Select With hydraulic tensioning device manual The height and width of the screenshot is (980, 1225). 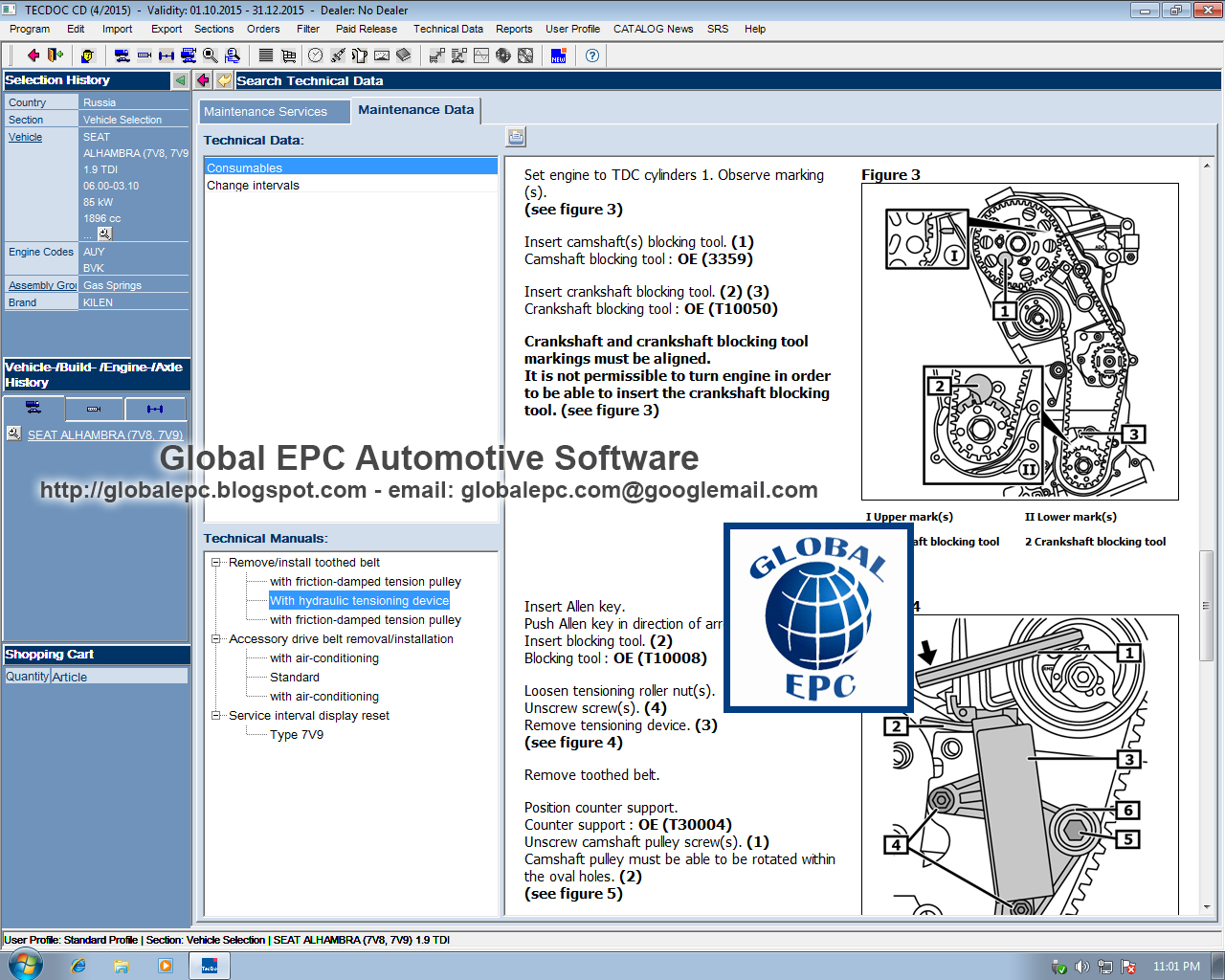point(359,601)
